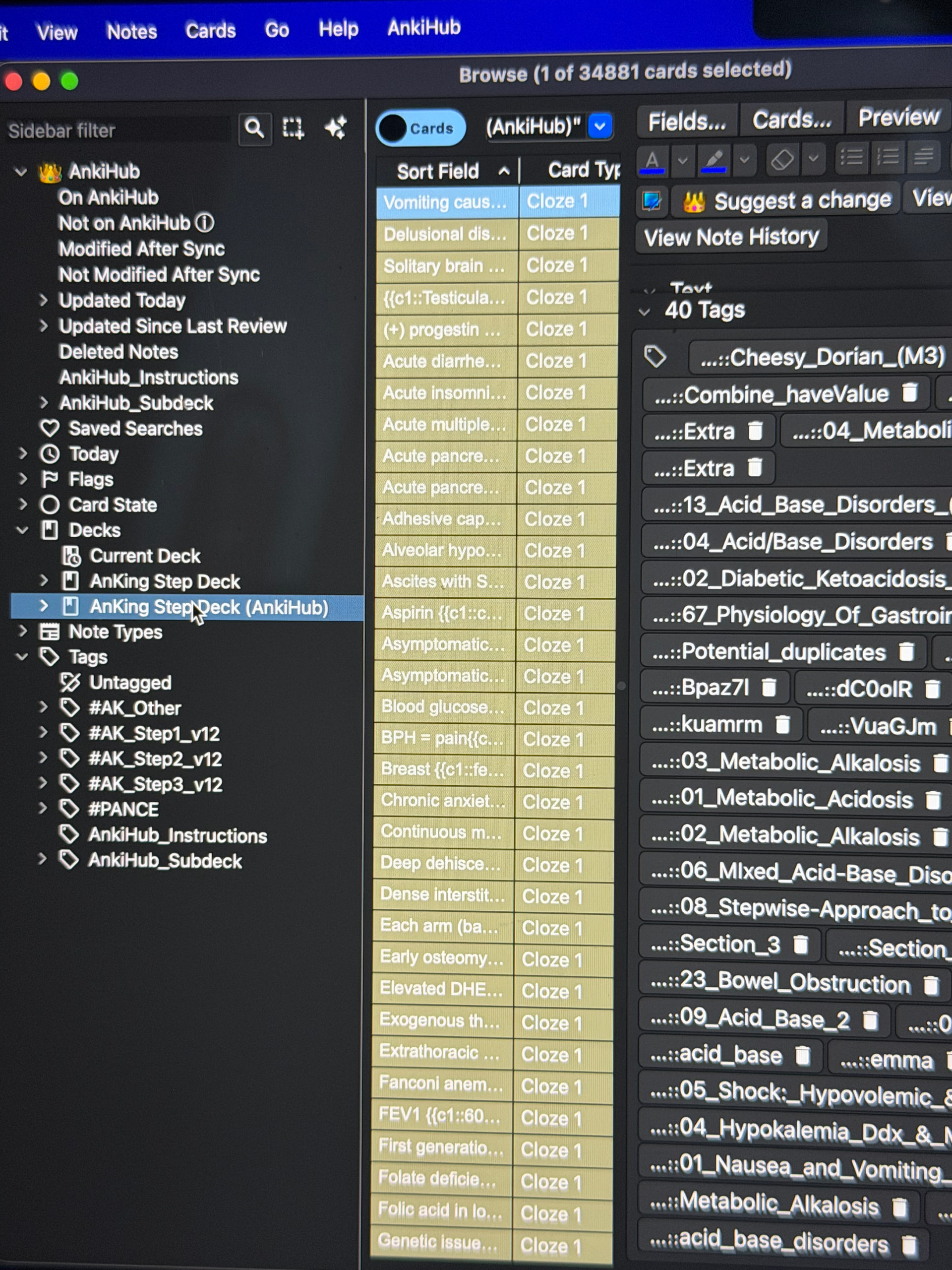Click the info icon next to Not on AnkiHub
The image size is (952, 1270).
[205, 223]
